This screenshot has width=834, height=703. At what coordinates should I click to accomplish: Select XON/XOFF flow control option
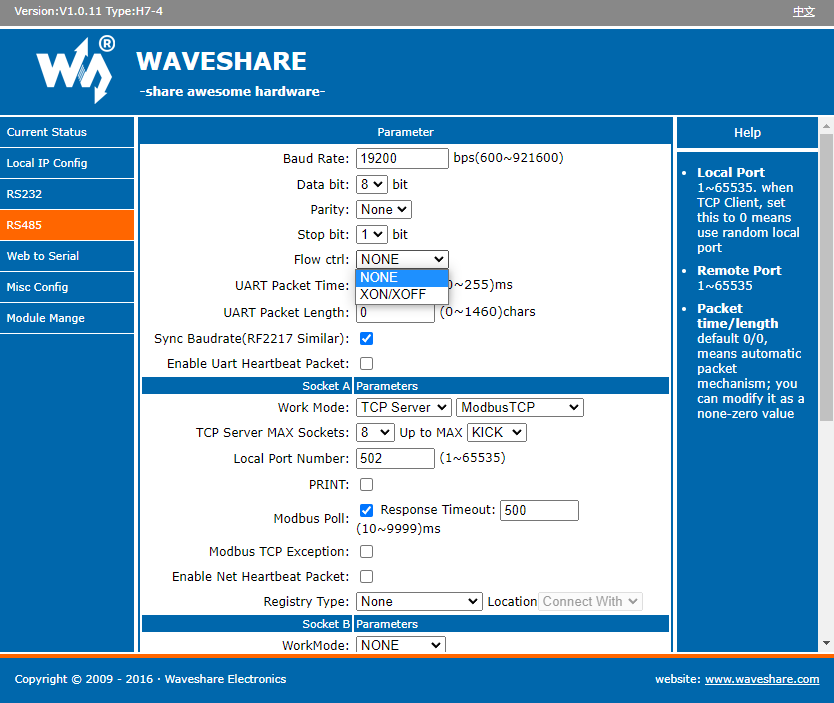[x=393, y=294]
